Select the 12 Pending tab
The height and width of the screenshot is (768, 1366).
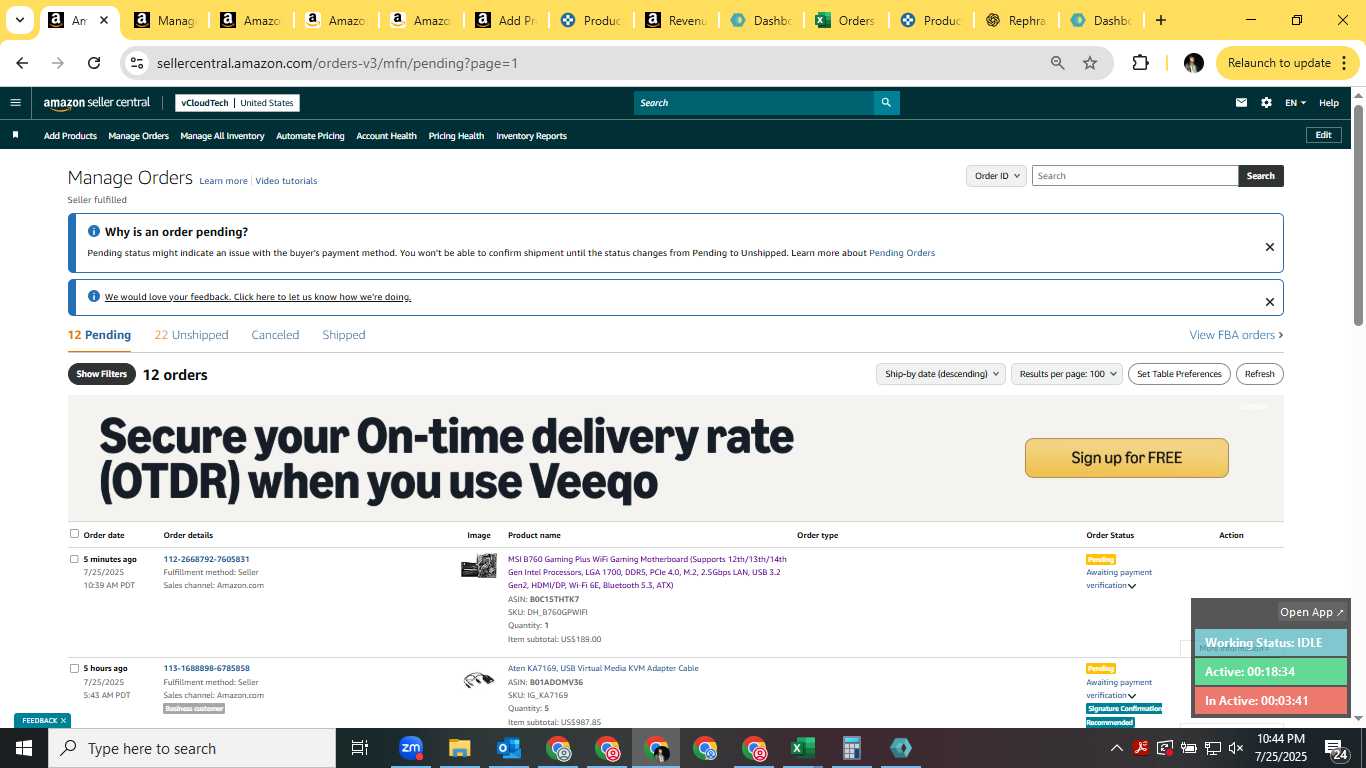(x=99, y=335)
